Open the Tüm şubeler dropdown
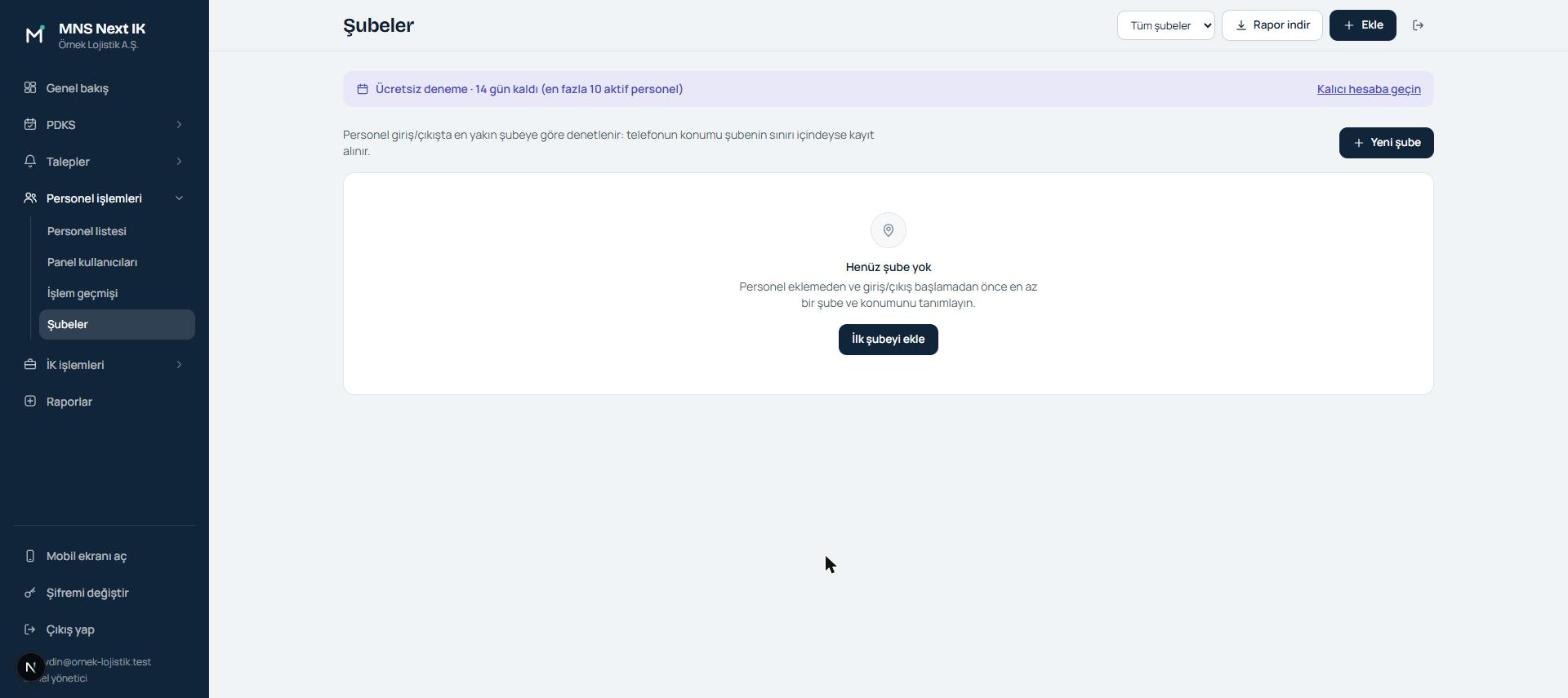This screenshot has width=1568, height=698. click(x=1166, y=25)
